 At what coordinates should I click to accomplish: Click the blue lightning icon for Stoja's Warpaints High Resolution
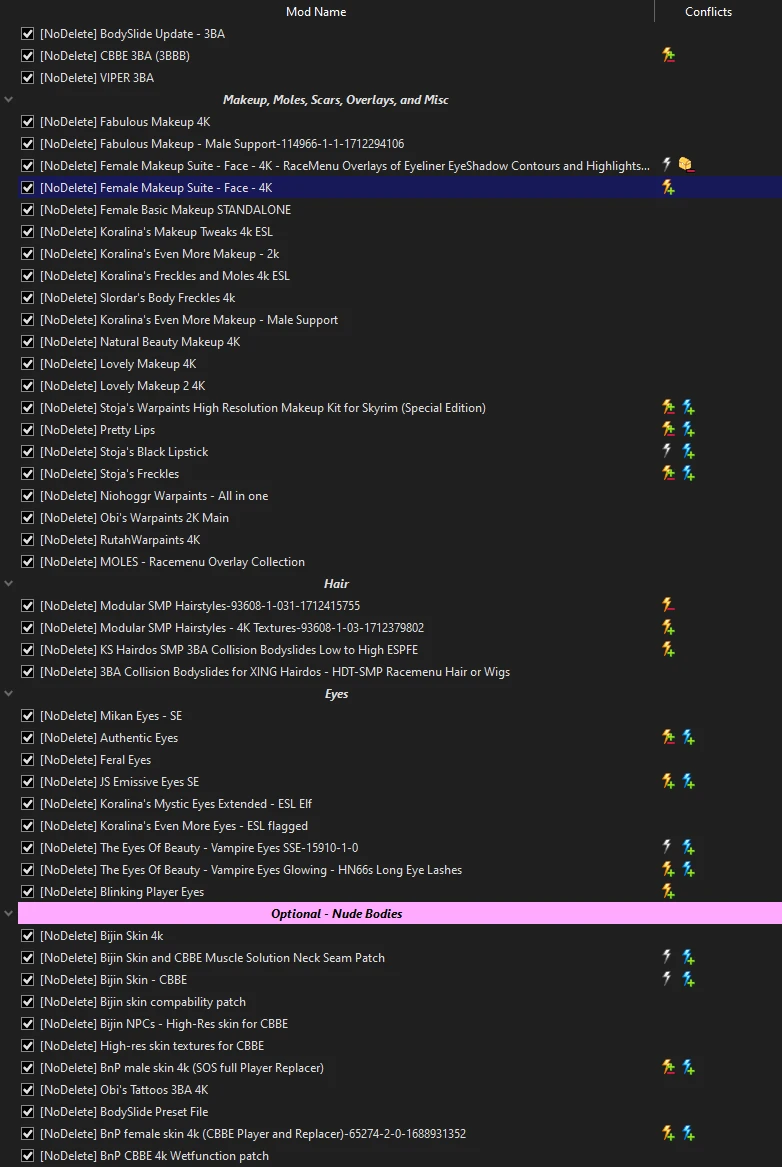(688, 407)
